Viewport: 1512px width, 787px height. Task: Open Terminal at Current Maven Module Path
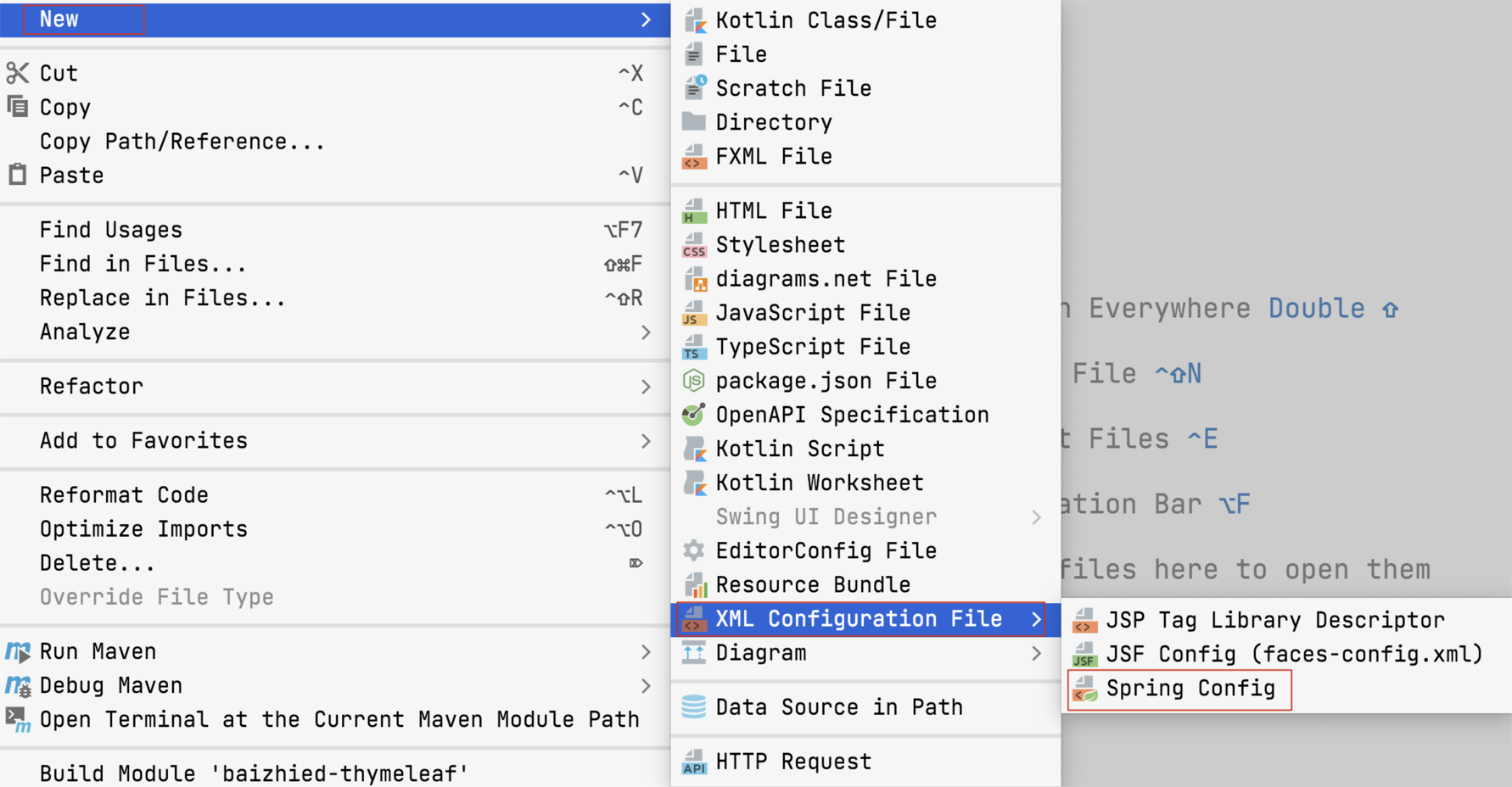click(339, 719)
